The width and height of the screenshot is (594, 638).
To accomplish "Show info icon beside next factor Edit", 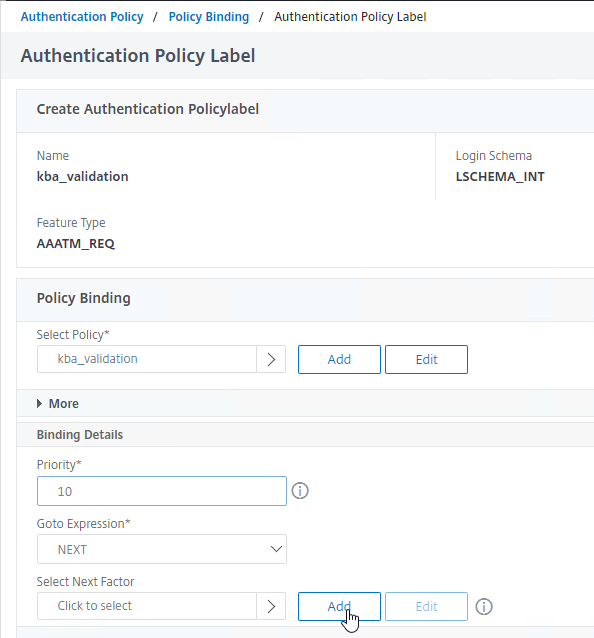I will click(x=484, y=607).
